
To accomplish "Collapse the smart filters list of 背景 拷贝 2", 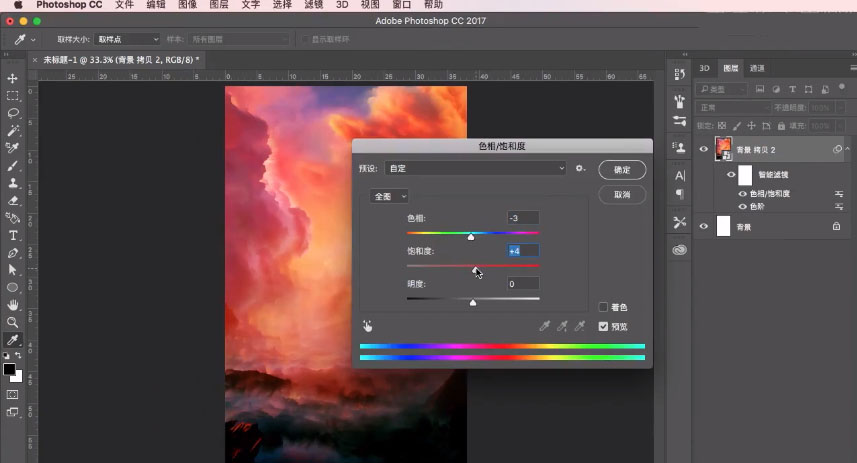I will (x=847, y=149).
